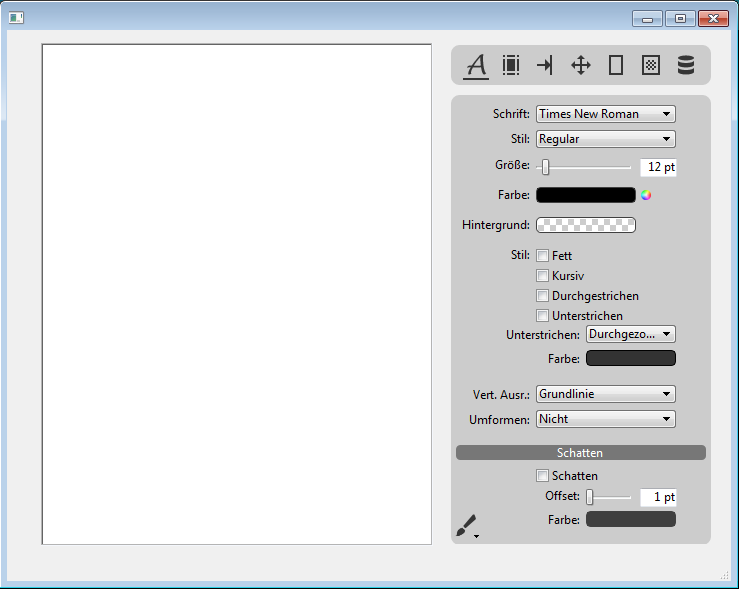The width and height of the screenshot is (739, 589).
Task: Click the Größe slider track
Action: pos(590,167)
